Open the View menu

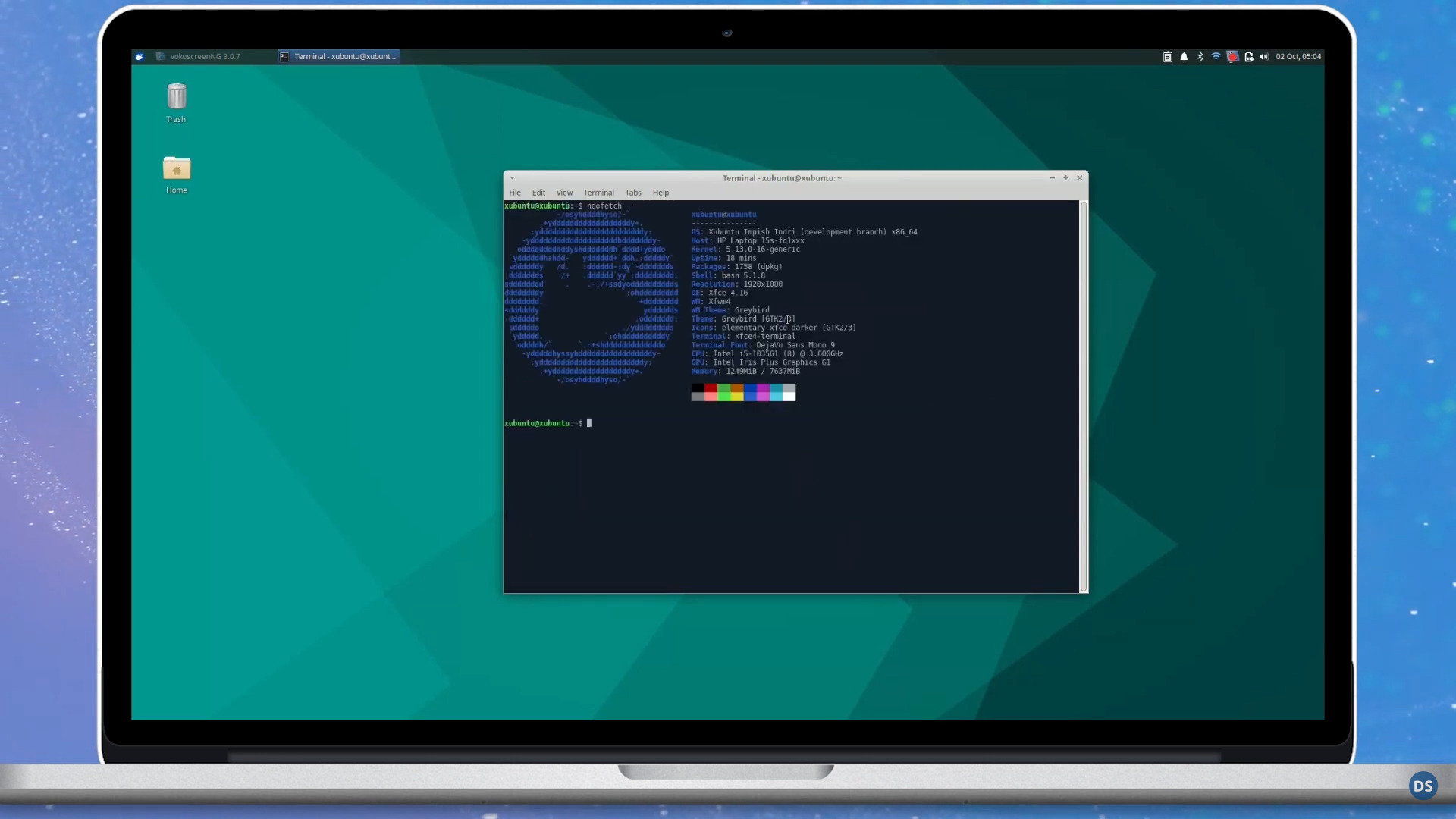tap(564, 193)
